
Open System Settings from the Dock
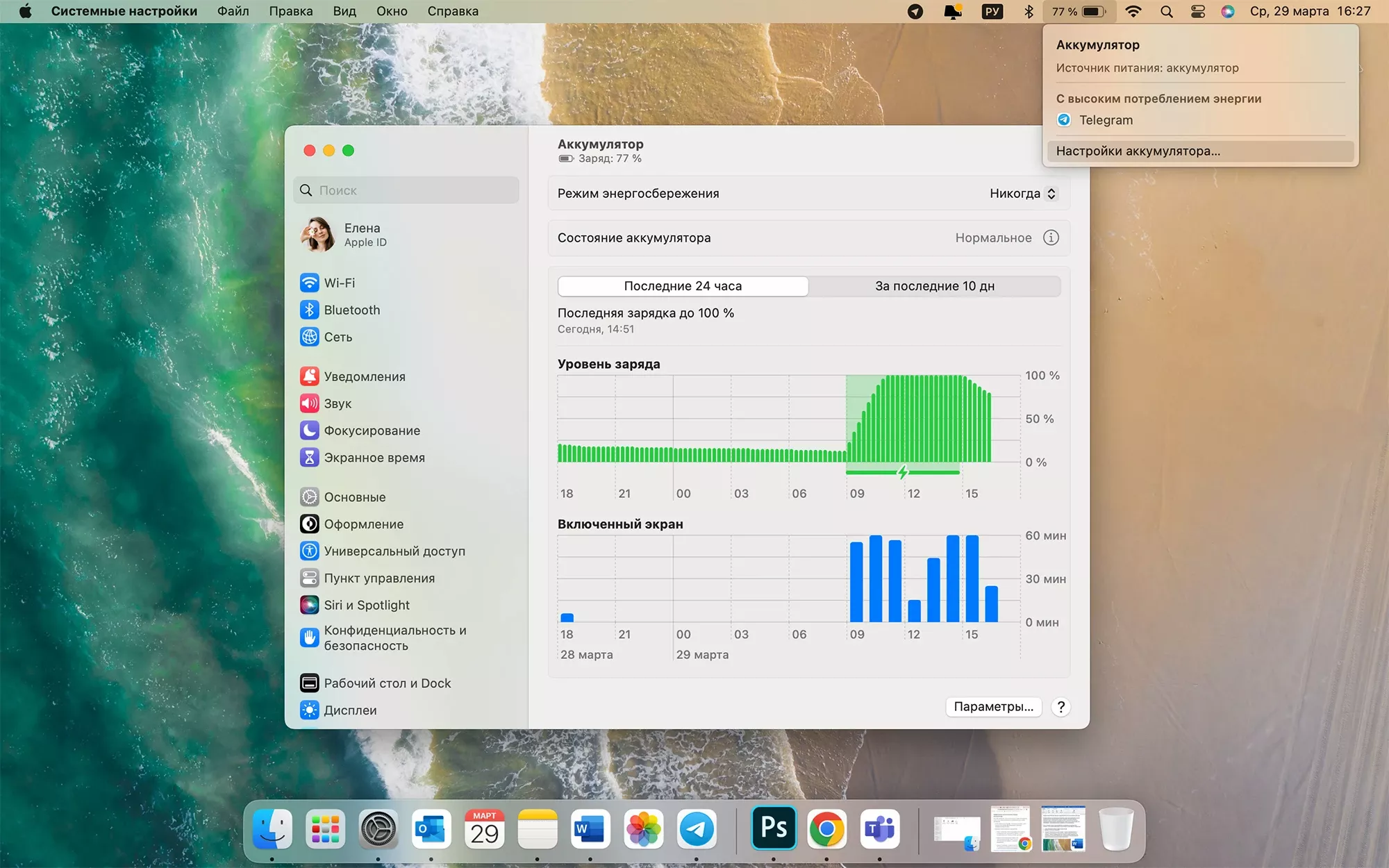379,829
